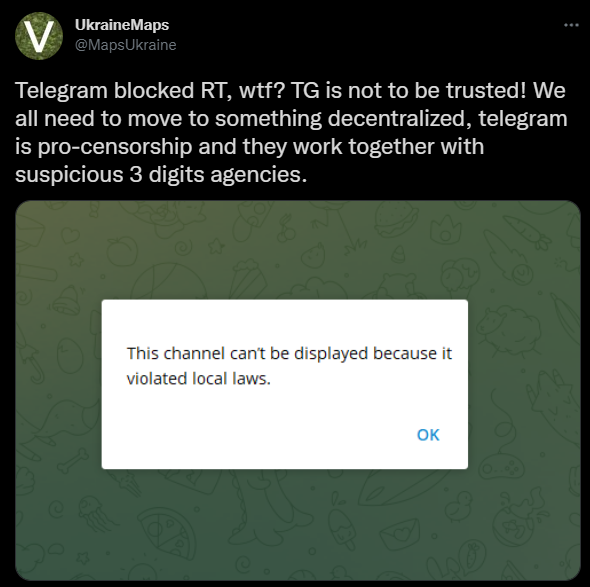Click the apple doodle in upper left area

point(122,250)
